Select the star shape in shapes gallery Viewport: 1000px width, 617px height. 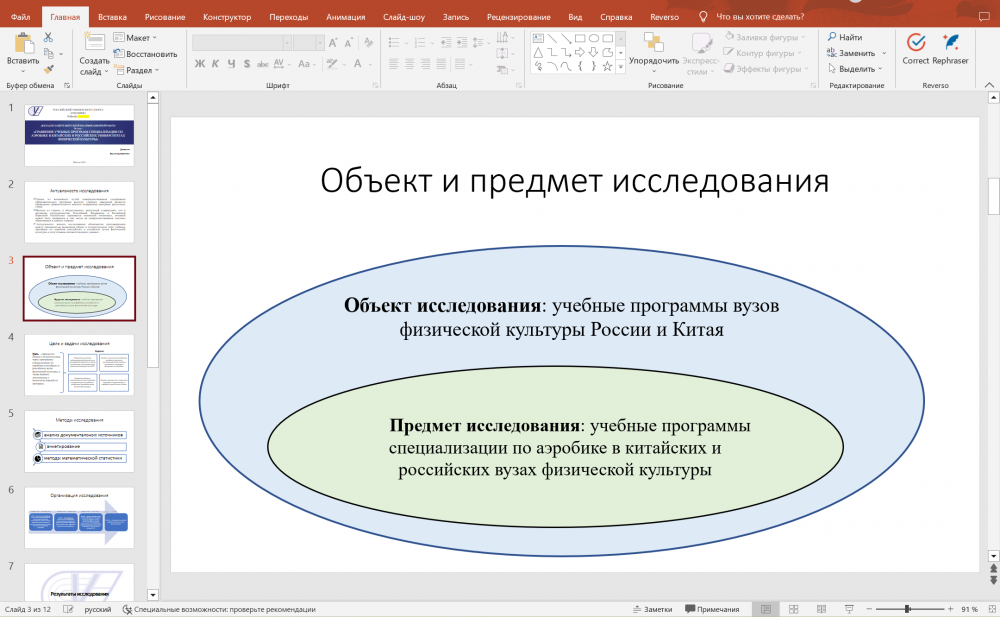(607, 66)
